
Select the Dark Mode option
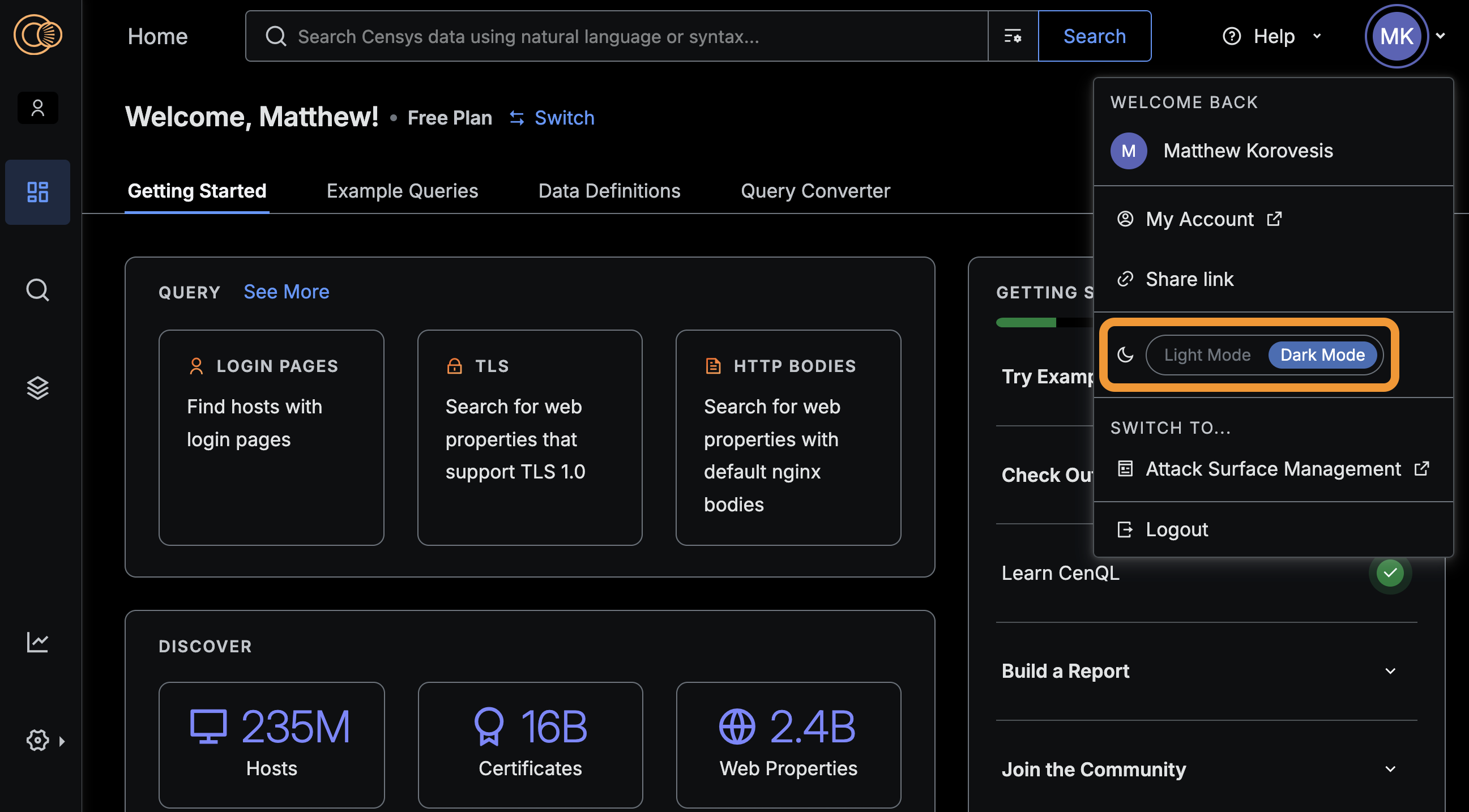click(1322, 355)
